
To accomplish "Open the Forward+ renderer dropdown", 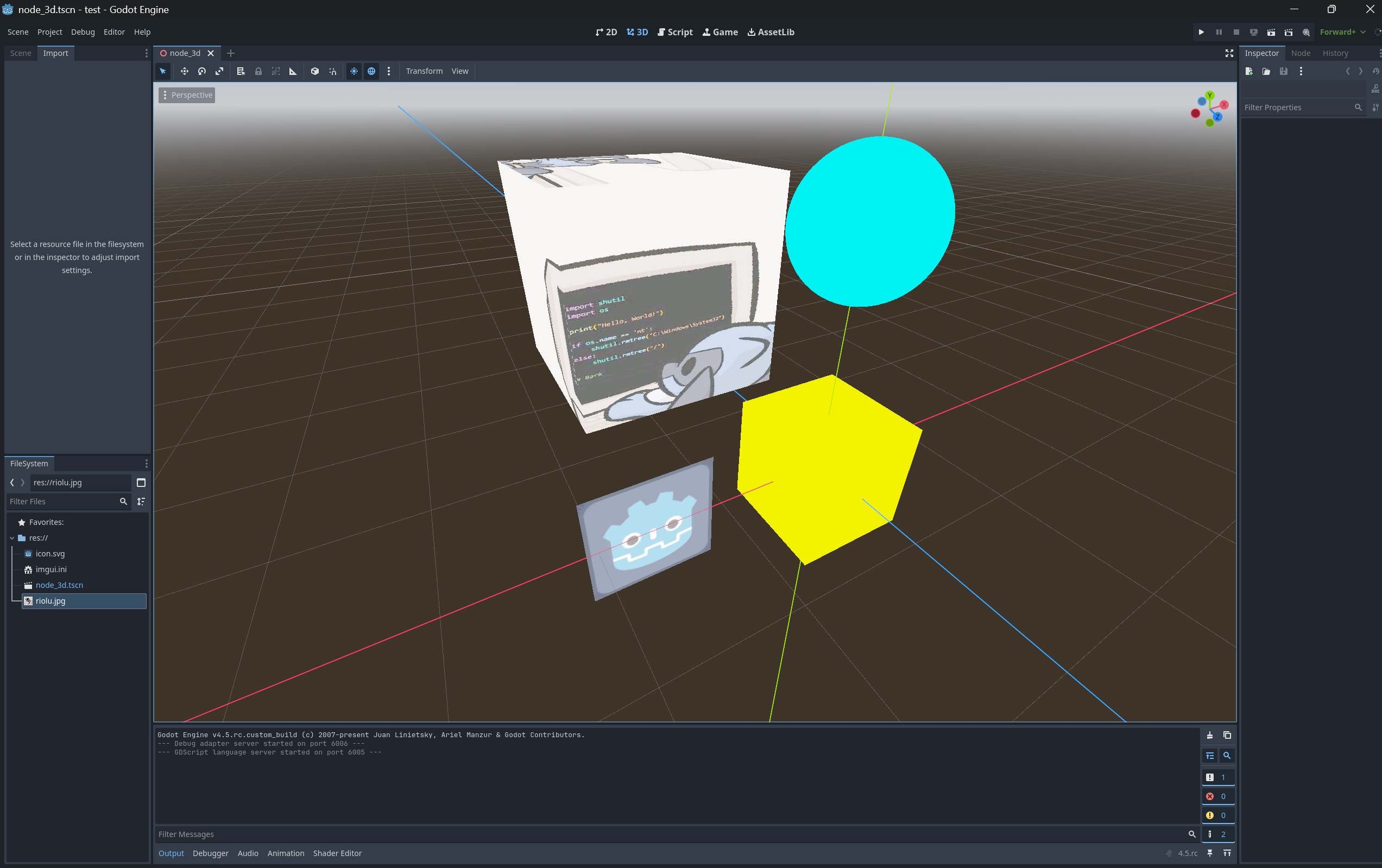I will click(x=1342, y=32).
